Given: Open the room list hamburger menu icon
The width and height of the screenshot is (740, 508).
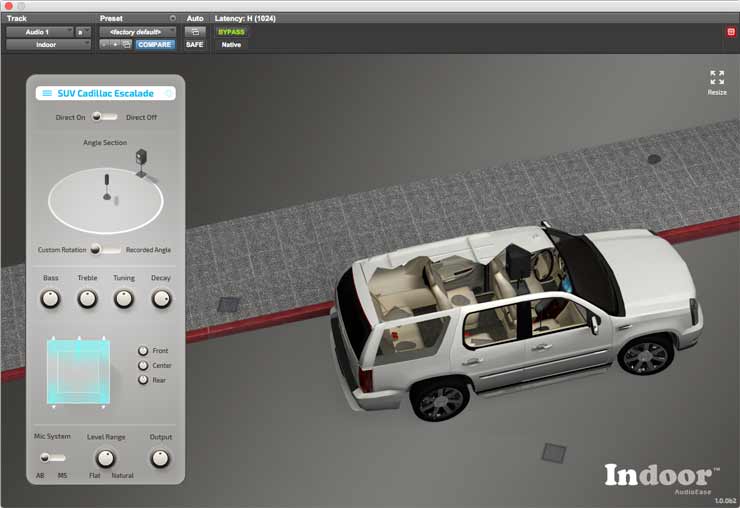Looking at the screenshot, I should (47, 93).
